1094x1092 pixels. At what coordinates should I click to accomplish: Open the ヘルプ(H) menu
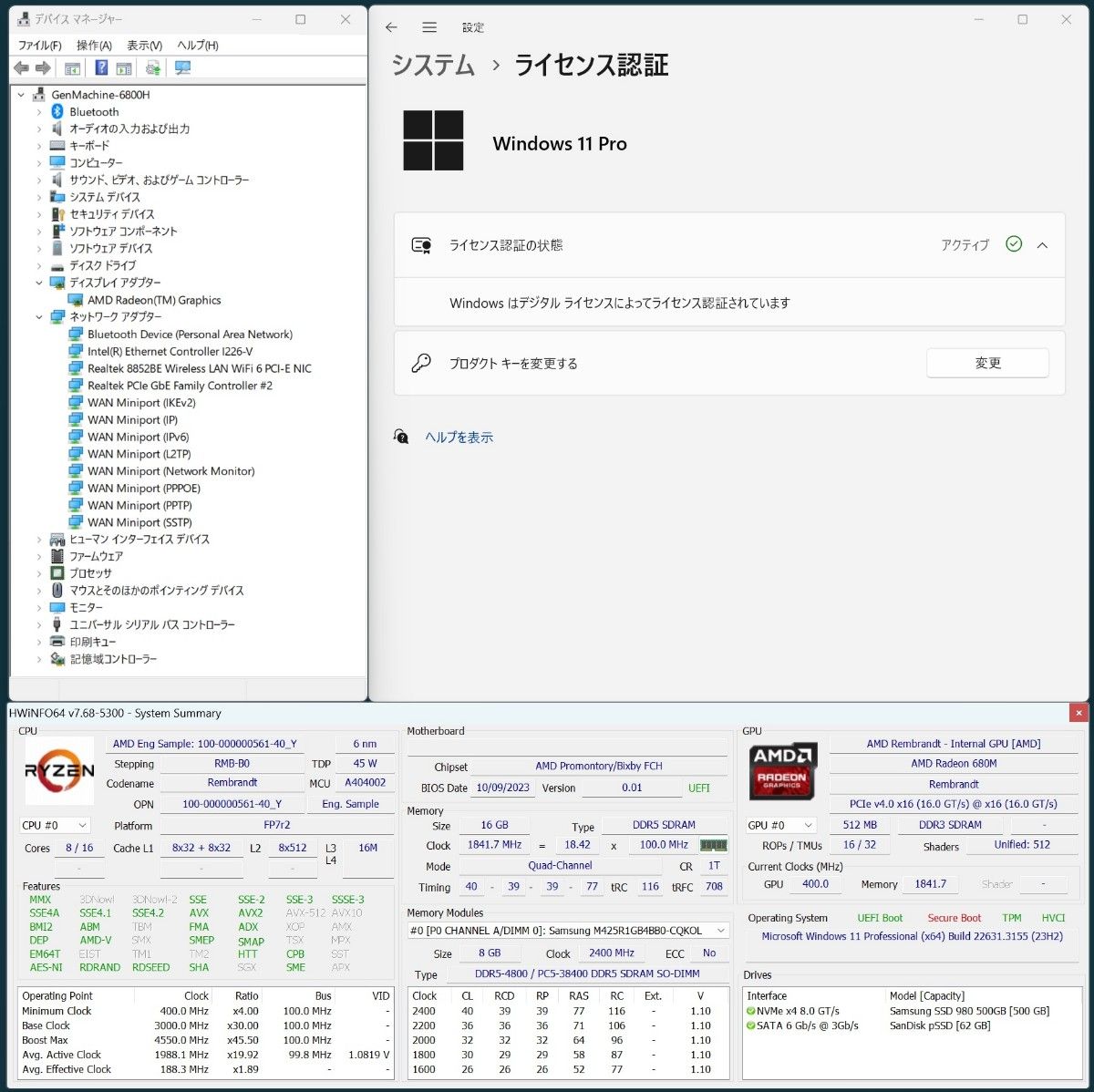pos(198,46)
